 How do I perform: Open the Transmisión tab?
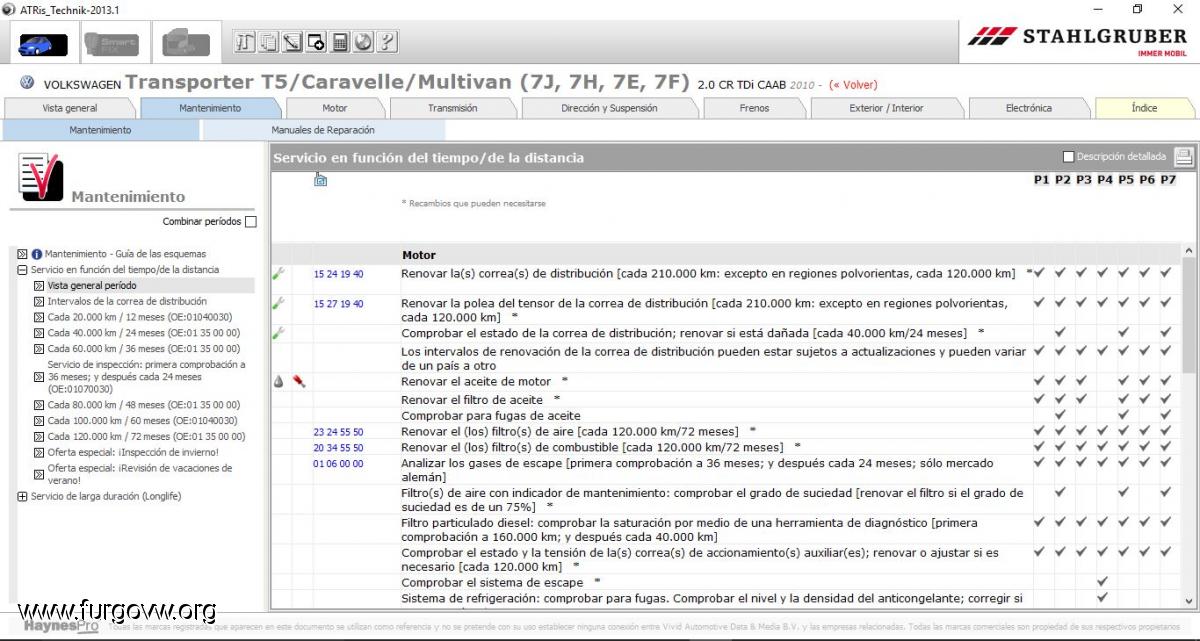pos(453,108)
